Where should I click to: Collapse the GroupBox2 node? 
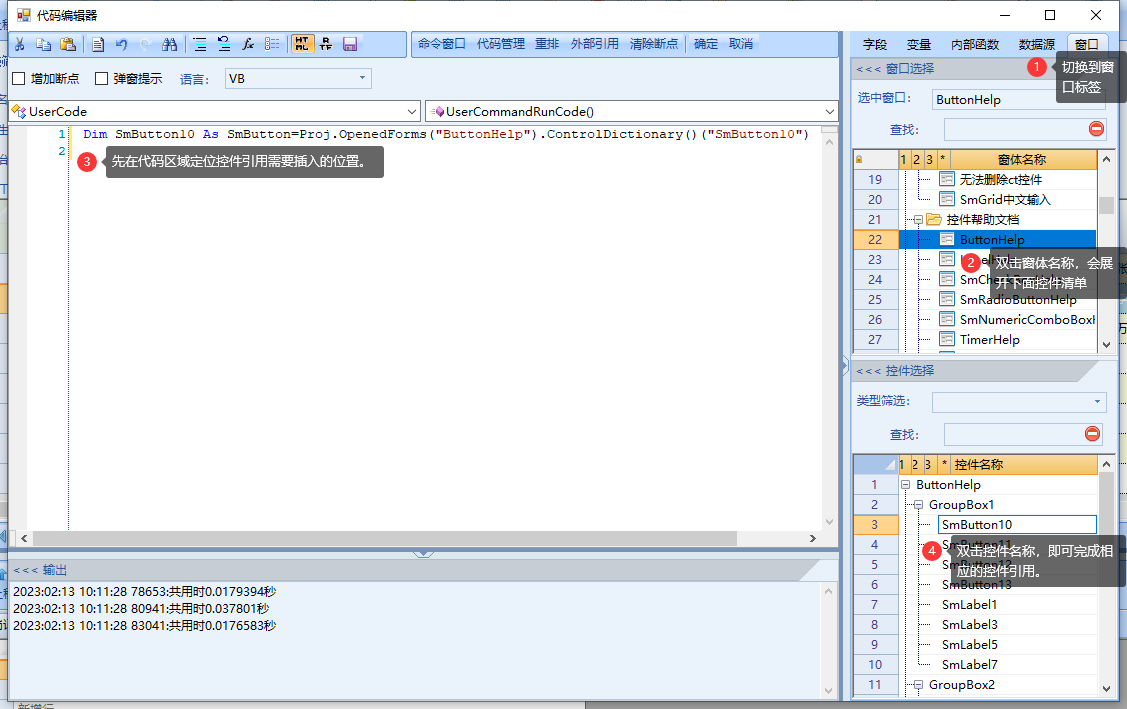(x=918, y=685)
